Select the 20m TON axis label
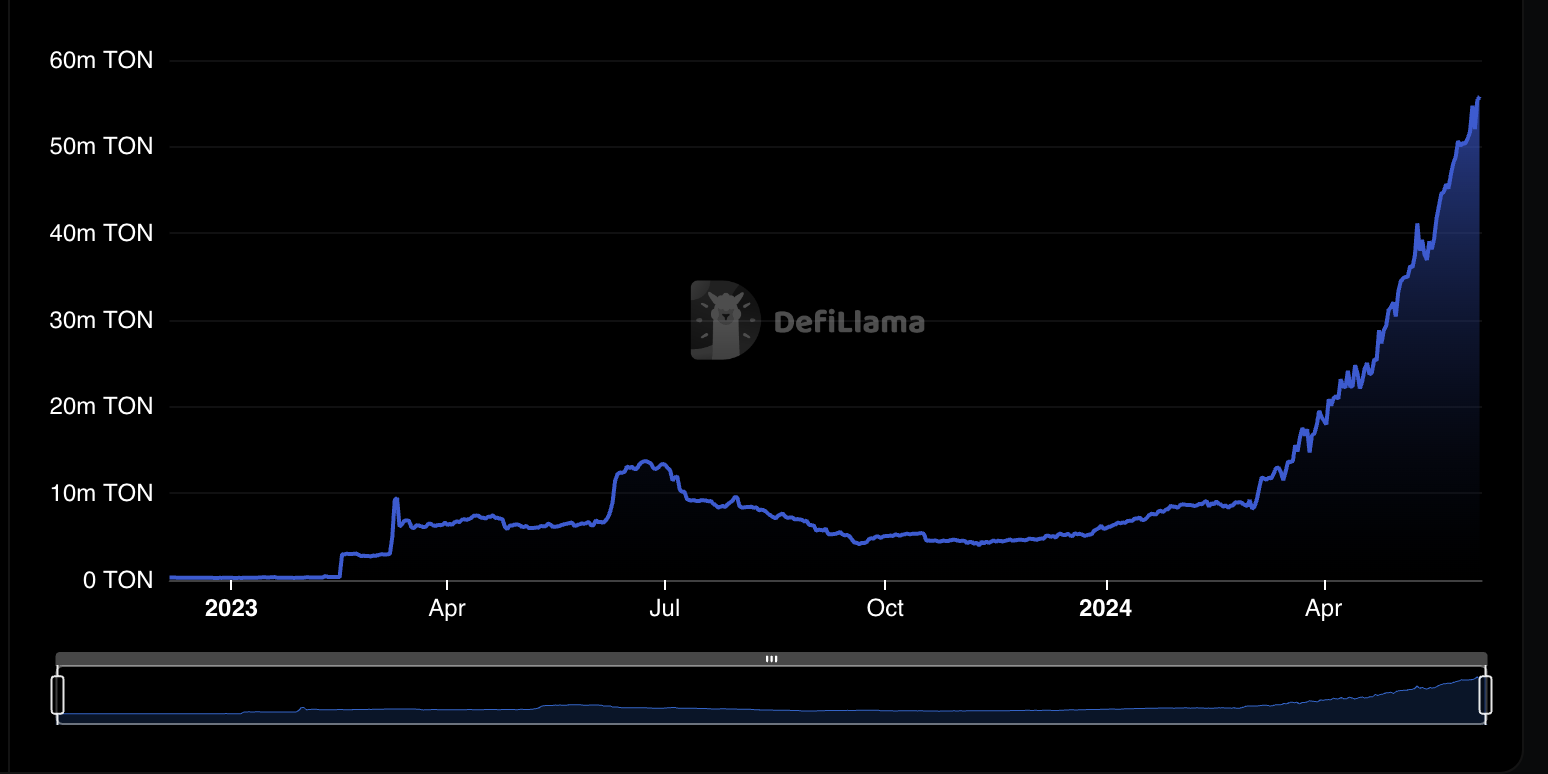This screenshot has width=1548, height=774. click(101, 407)
